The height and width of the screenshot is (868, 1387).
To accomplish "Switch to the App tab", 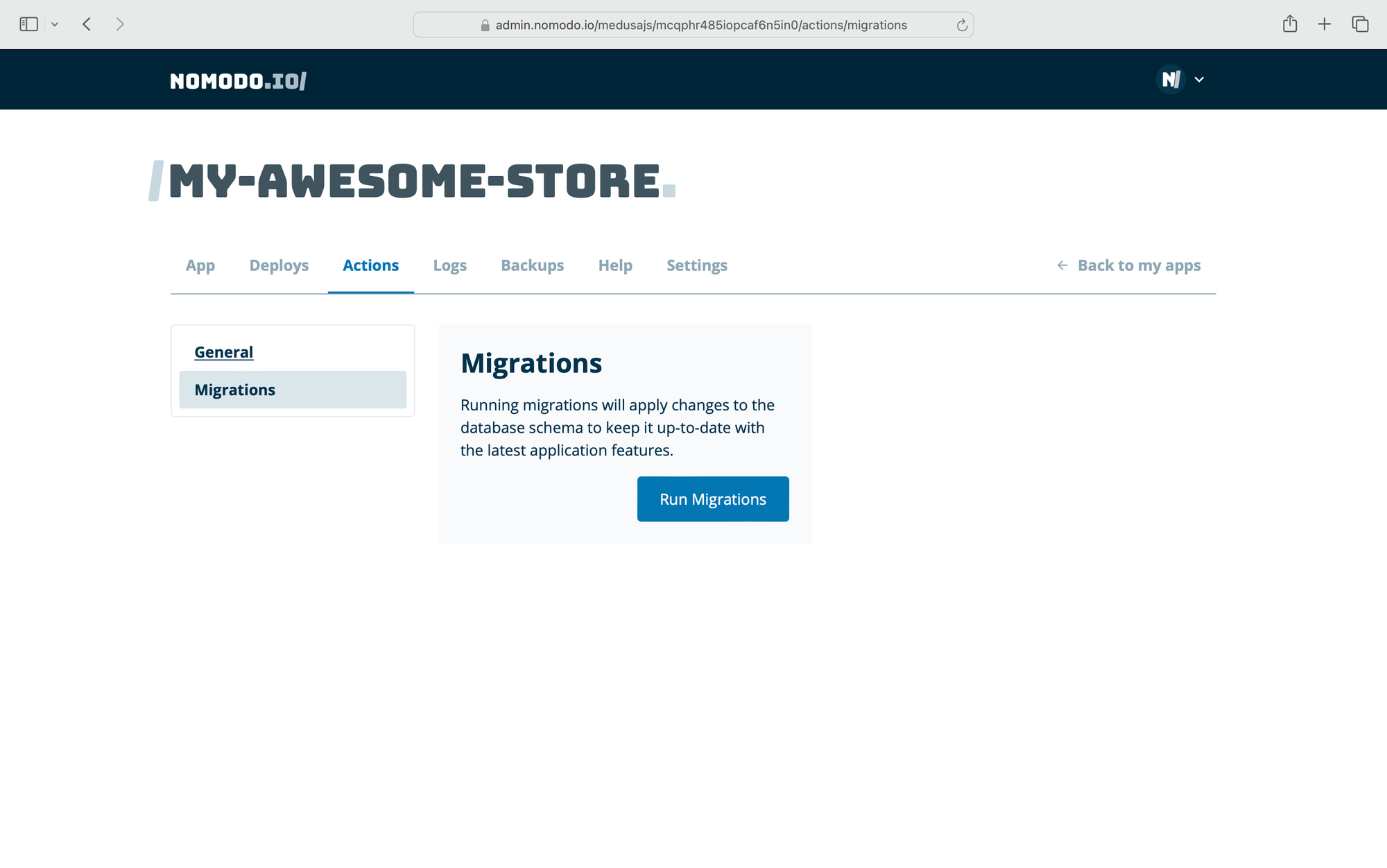I will coord(200,266).
